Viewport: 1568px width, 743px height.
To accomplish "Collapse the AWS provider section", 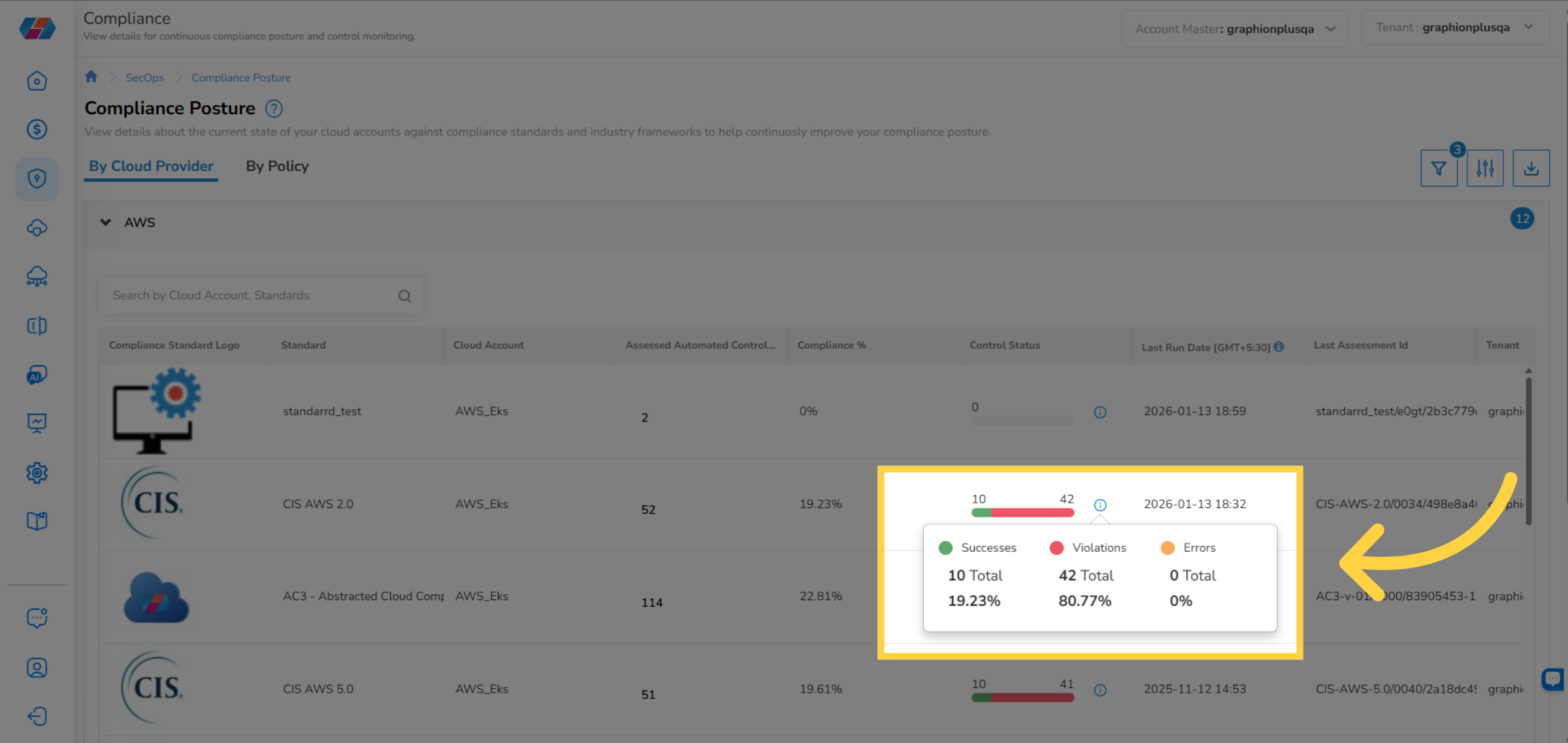I will tap(106, 222).
